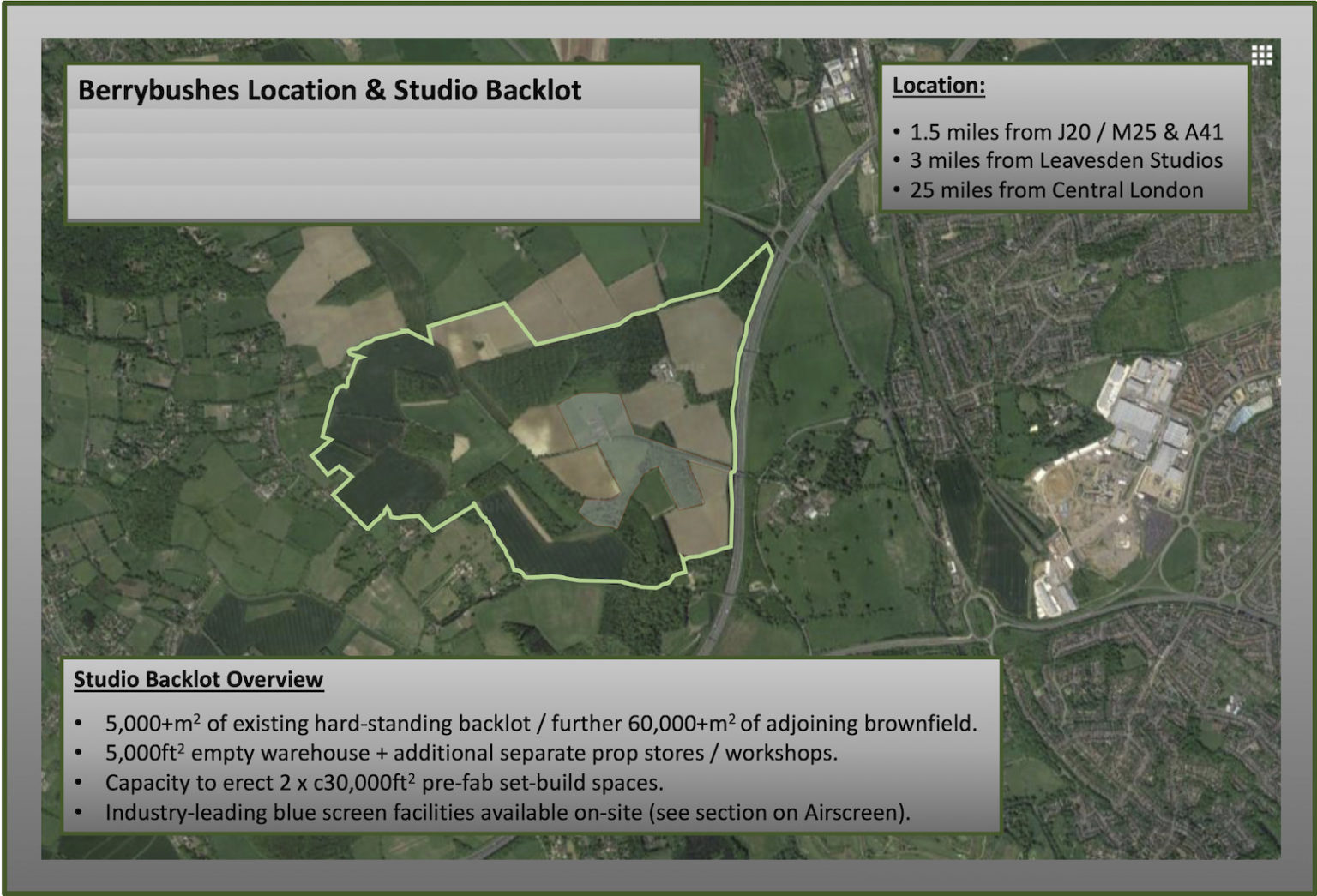Image resolution: width=1317 pixels, height=896 pixels.
Task: Click the 'Berrybushes Location & Studio Backlot' title
Action: click(329, 91)
